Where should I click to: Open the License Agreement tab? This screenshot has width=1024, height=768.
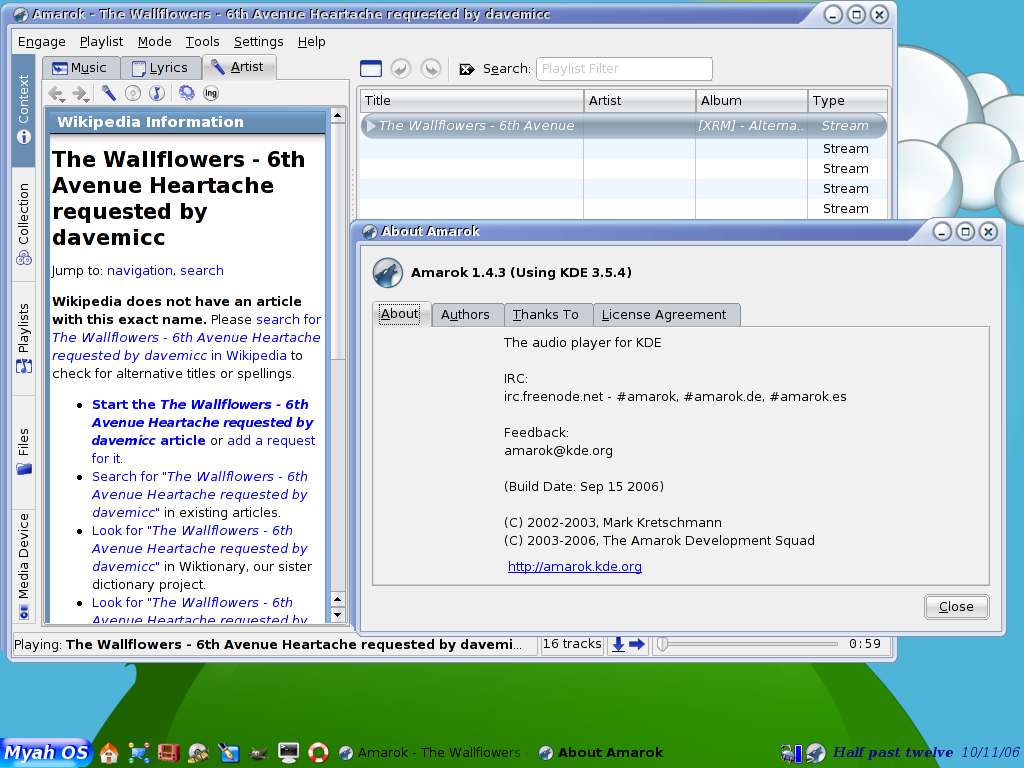tap(666, 315)
